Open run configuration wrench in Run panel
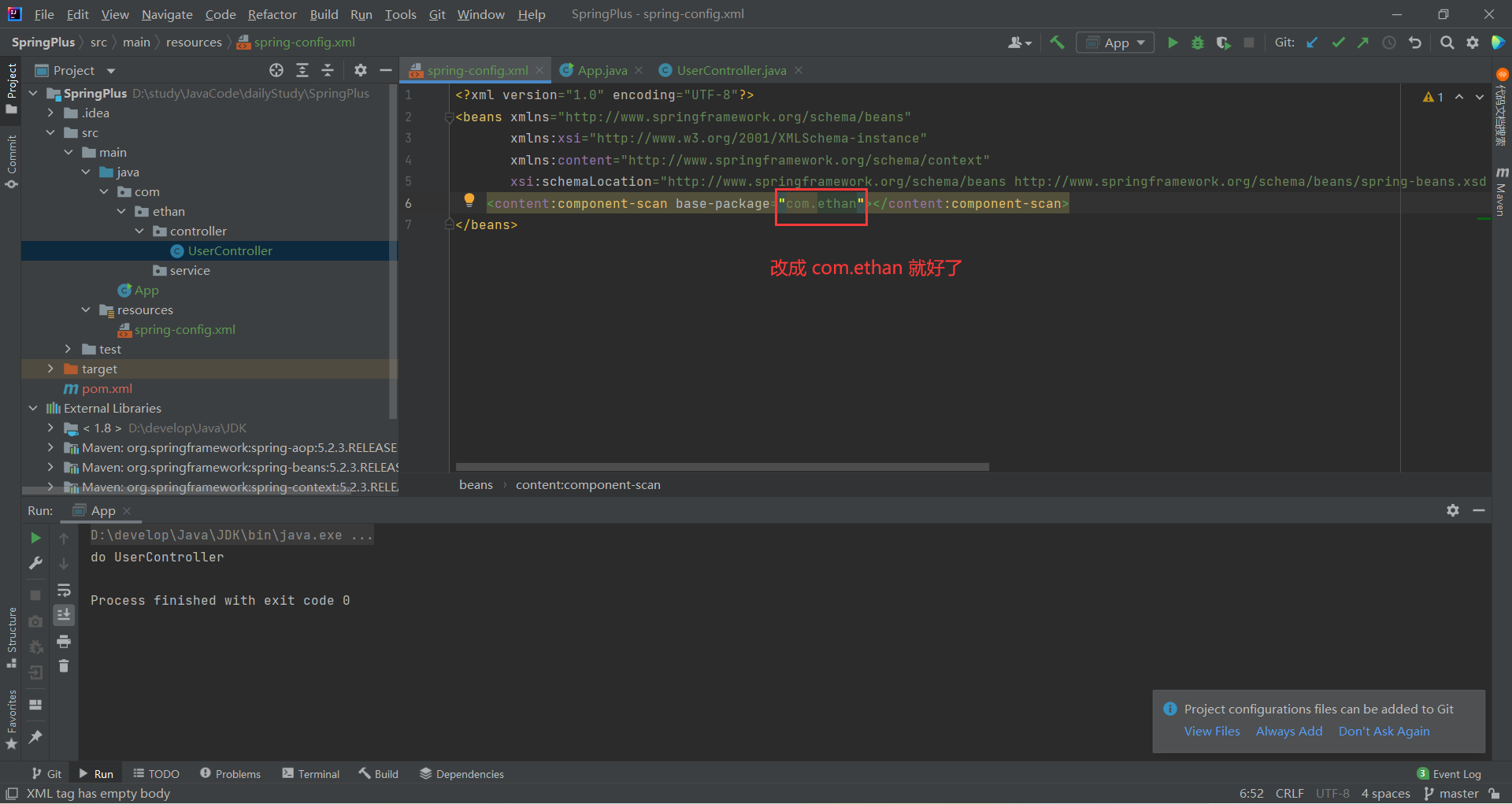Screen dimensions: 1512x804 pyautogui.click(x=35, y=563)
